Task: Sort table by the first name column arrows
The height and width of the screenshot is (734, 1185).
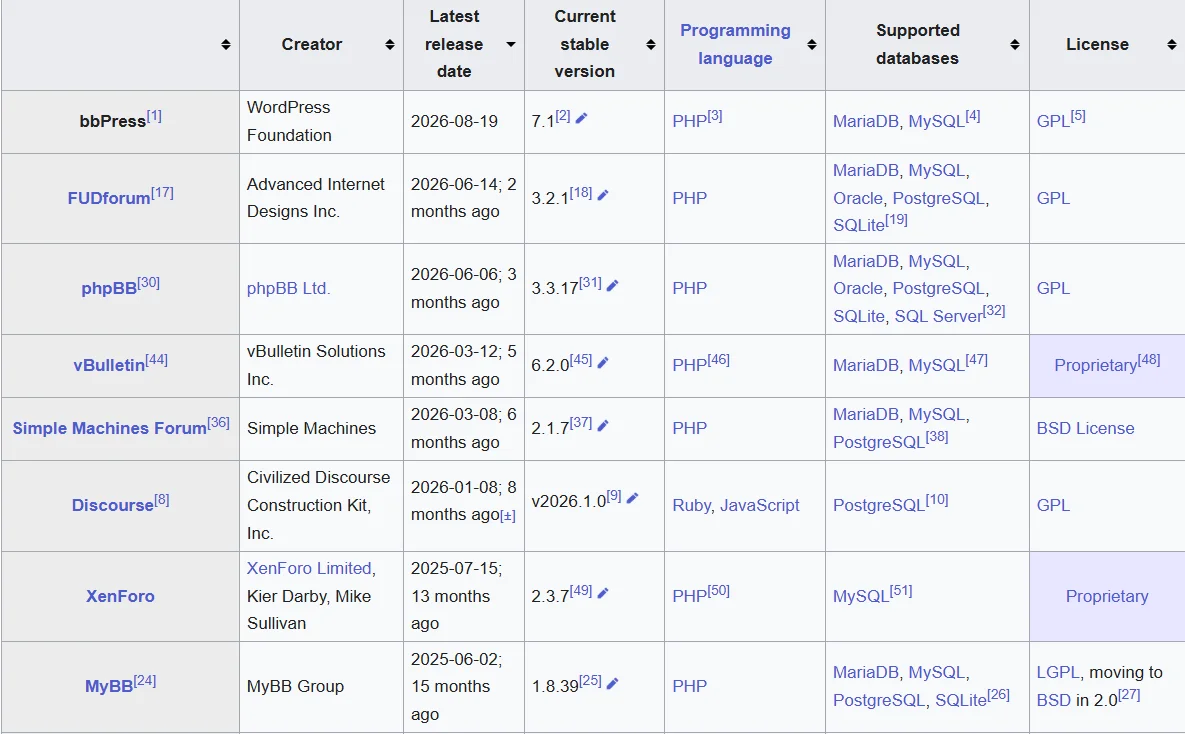Action: [225, 45]
